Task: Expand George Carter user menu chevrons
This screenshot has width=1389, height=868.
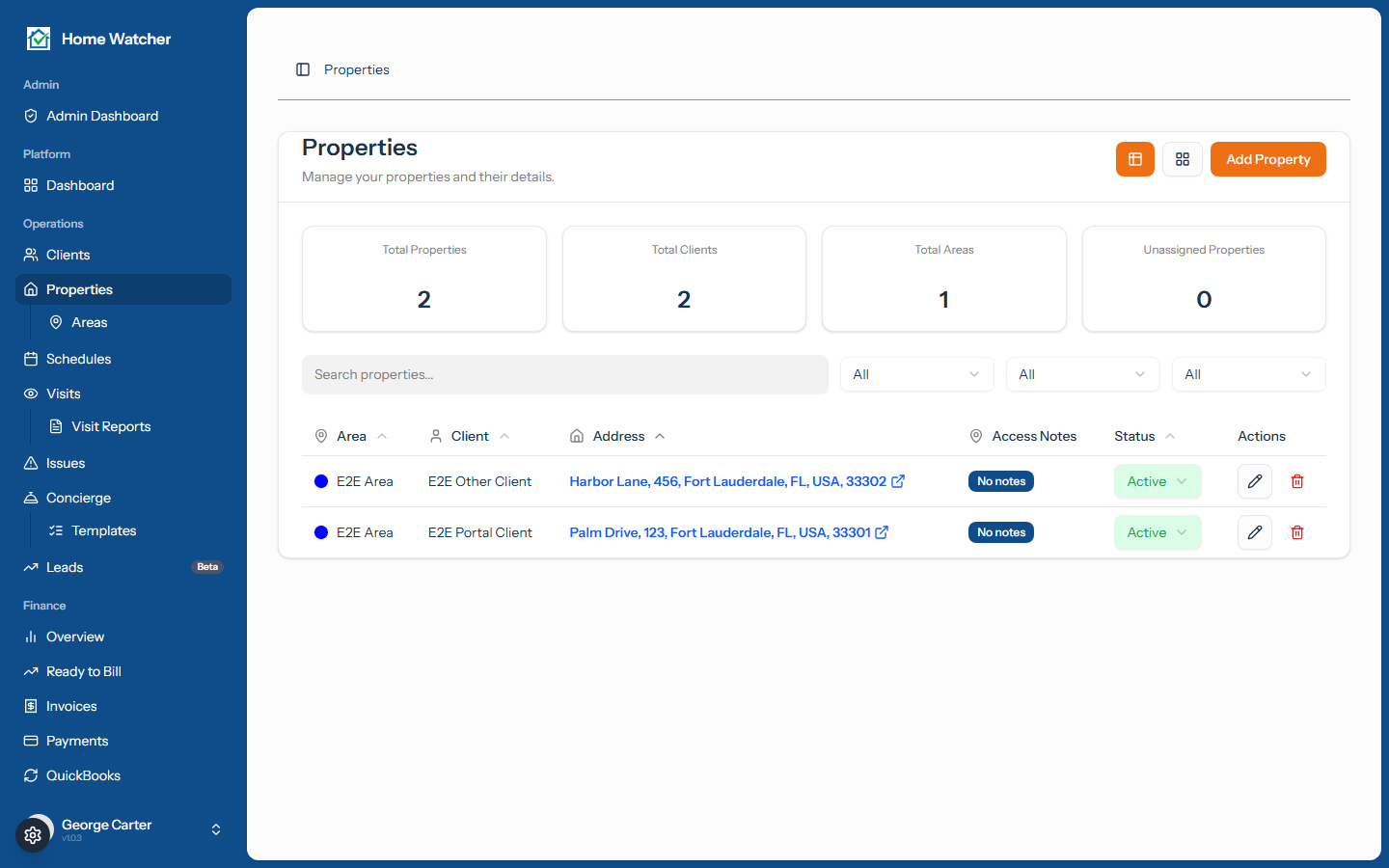Action: pos(216,829)
